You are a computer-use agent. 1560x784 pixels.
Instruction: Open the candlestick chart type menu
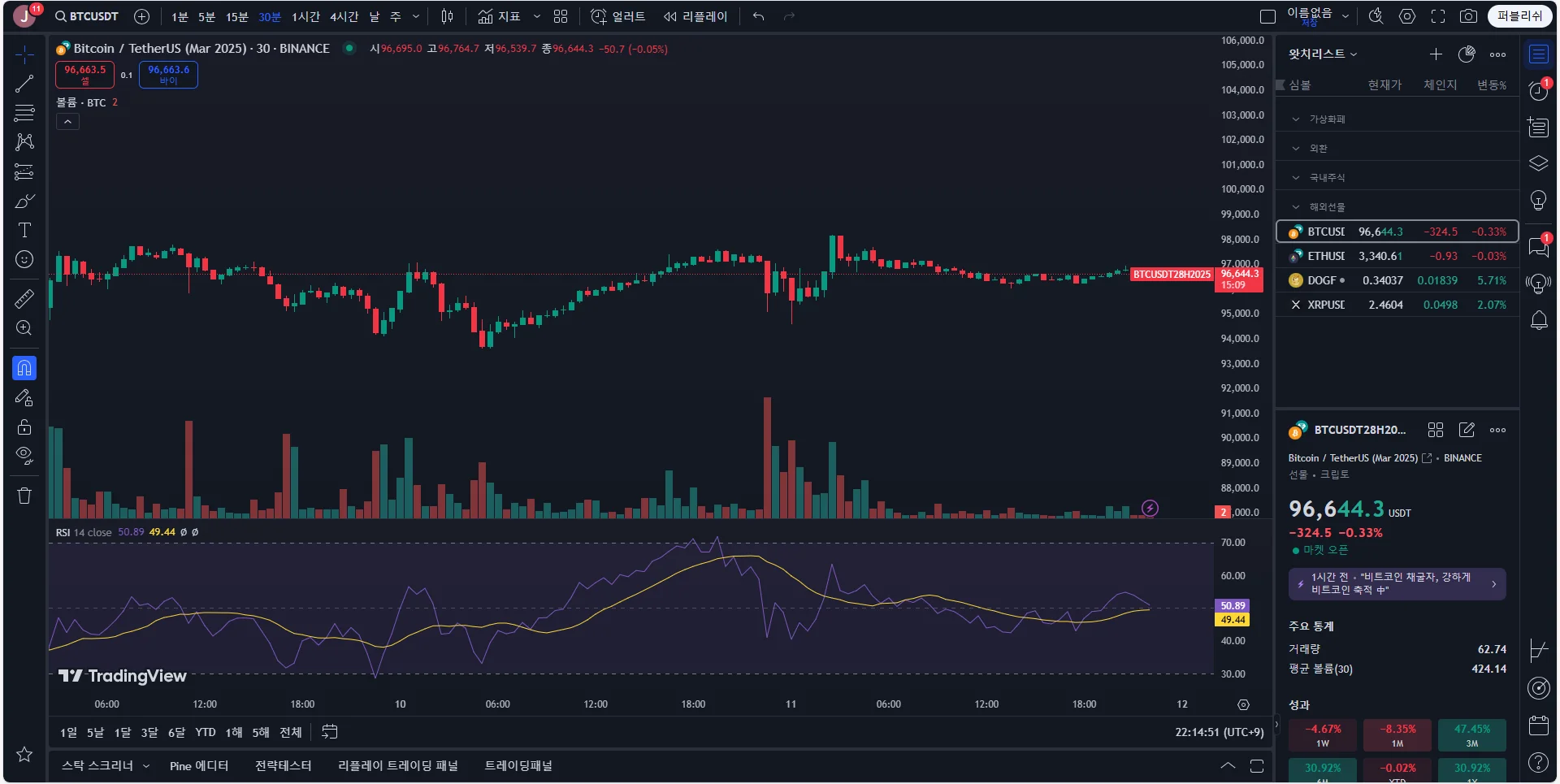(447, 16)
